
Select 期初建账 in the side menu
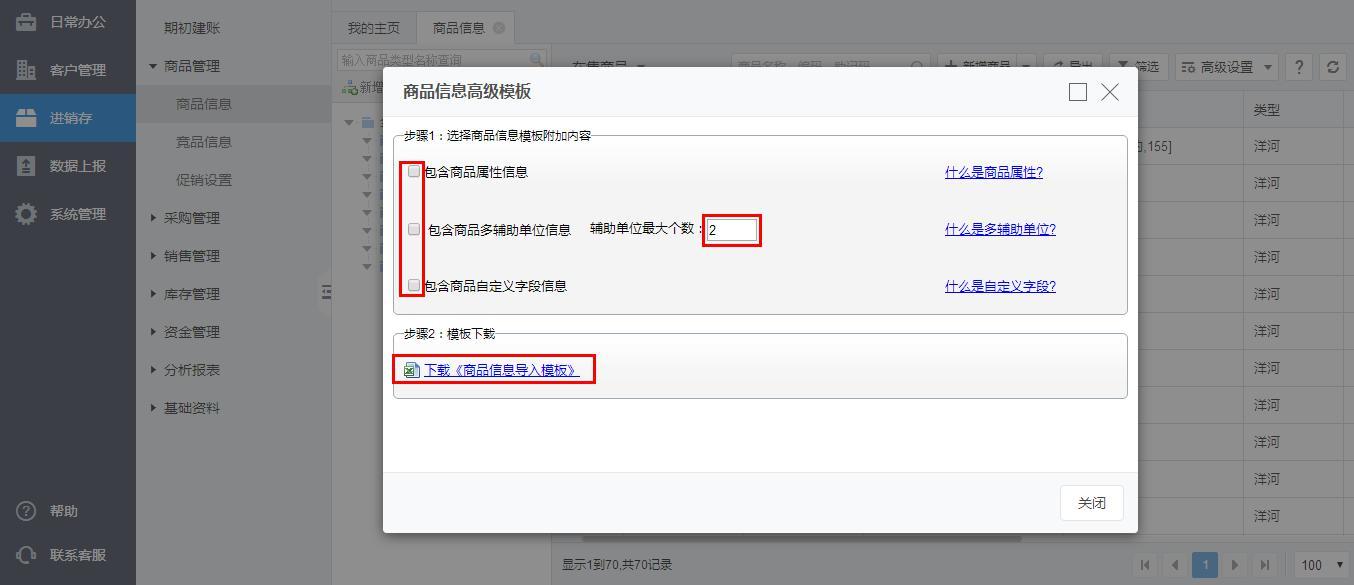click(192, 28)
